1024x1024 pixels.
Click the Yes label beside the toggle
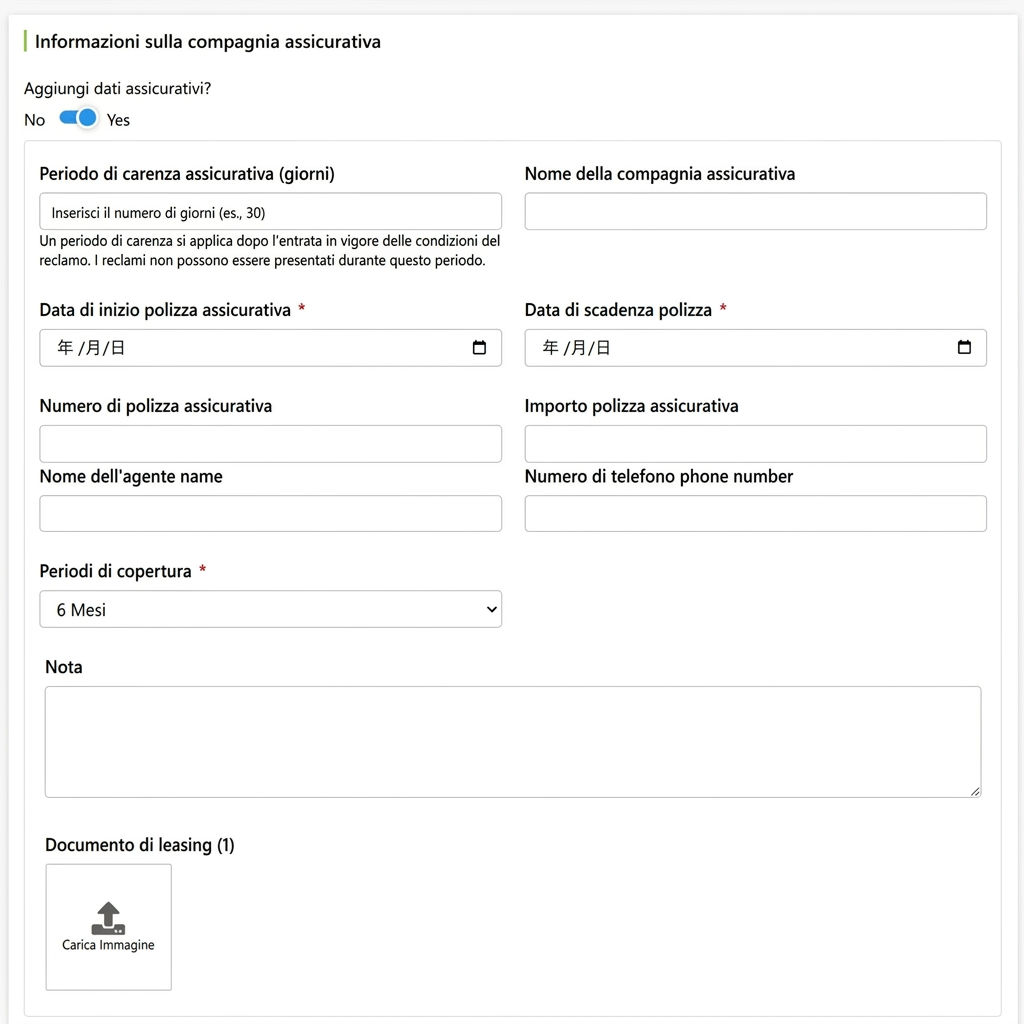[118, 120]
